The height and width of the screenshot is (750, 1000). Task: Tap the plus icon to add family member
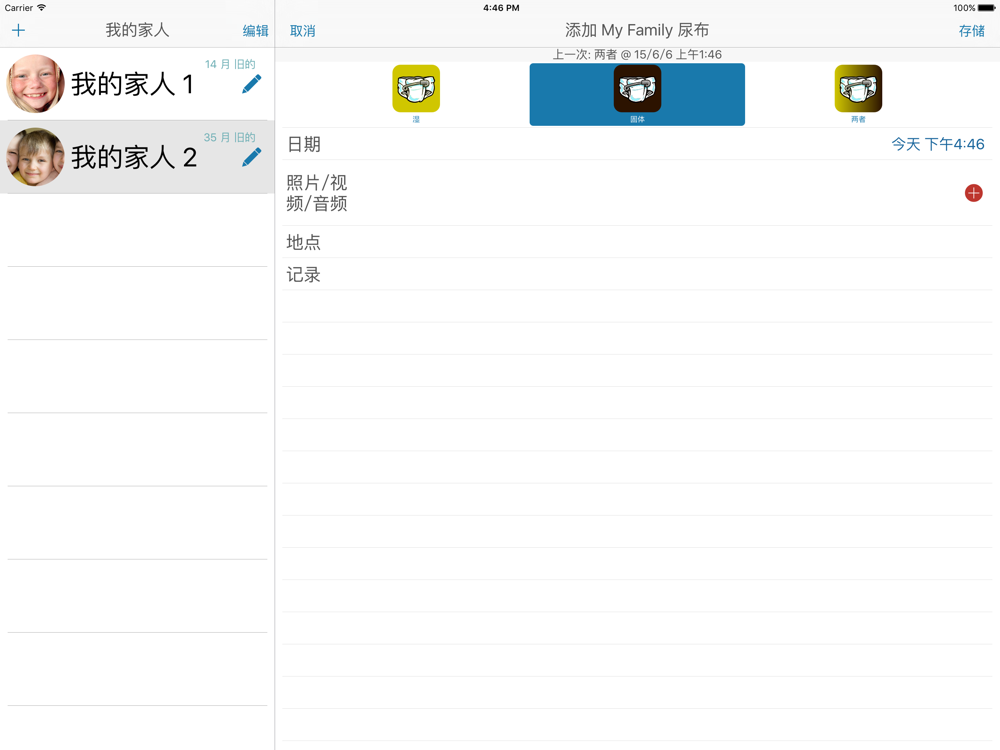click(x=18, y=30)
